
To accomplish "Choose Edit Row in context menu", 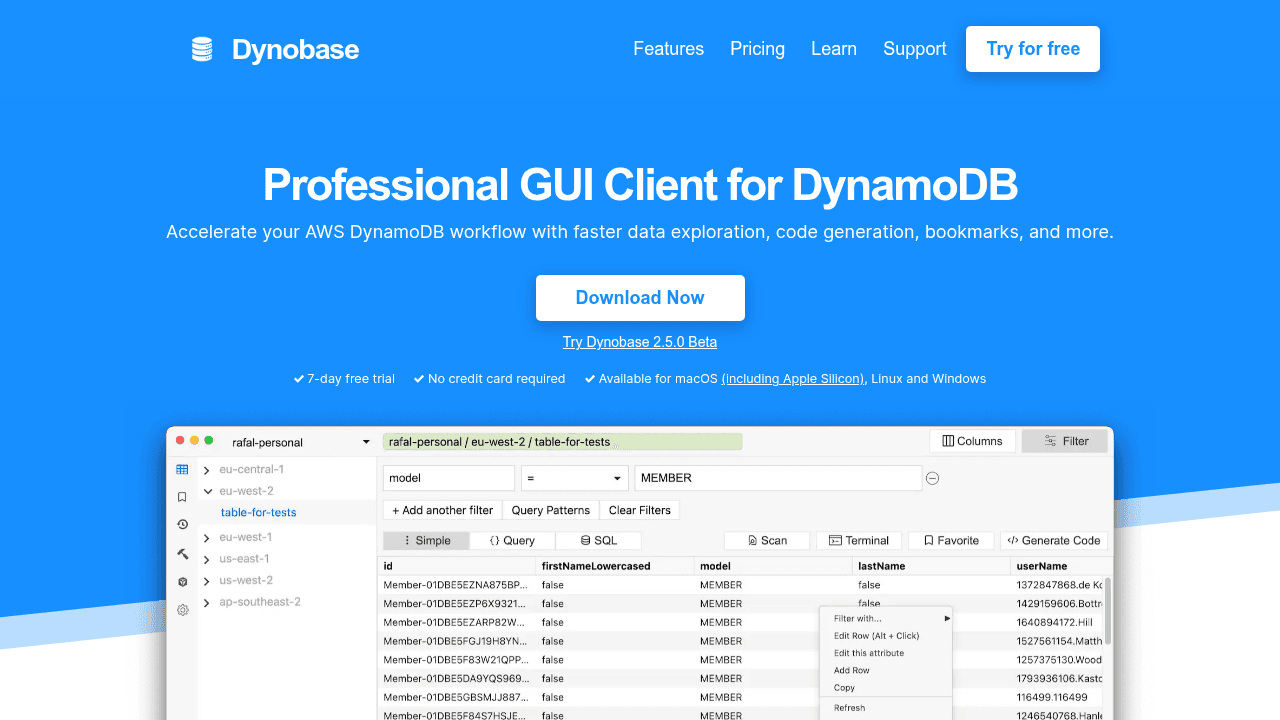I will (886, 636).
